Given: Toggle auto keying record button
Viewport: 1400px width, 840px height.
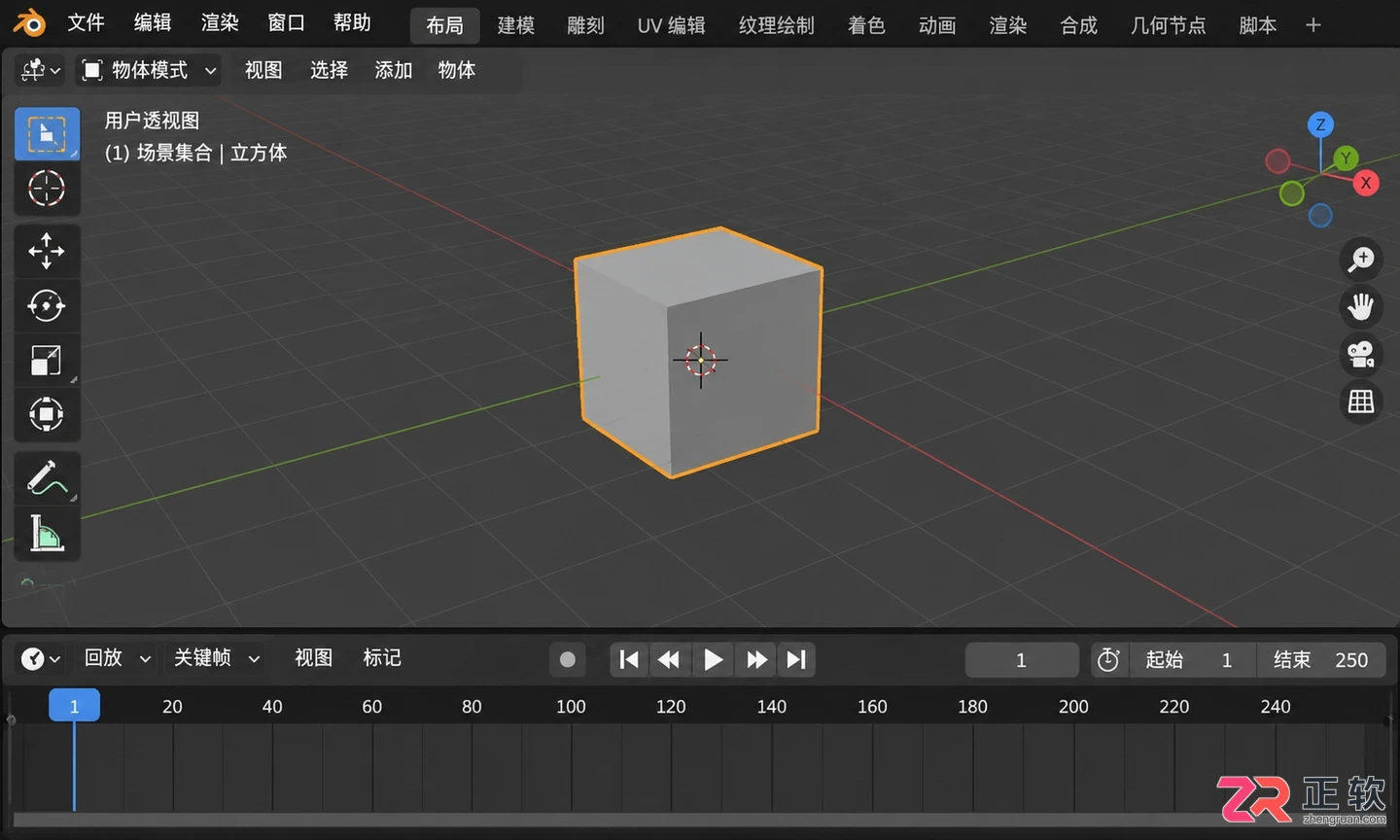Looking at the screenshot, I should pos(568,659).
